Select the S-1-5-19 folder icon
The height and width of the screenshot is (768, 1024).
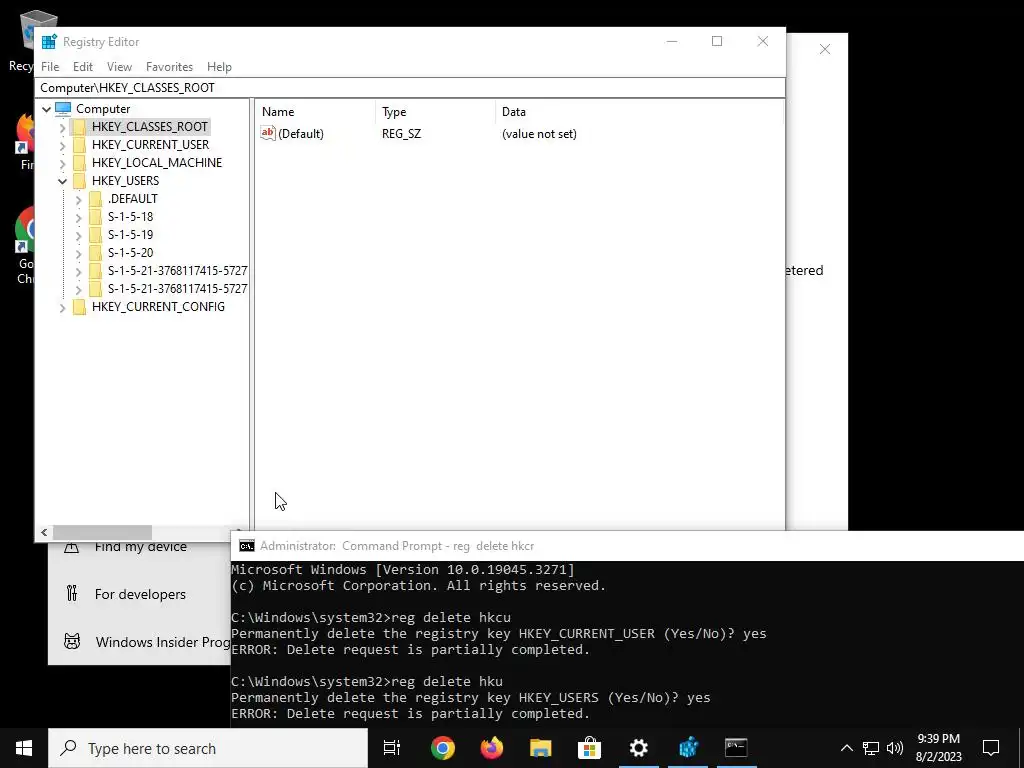coord(95,234)
